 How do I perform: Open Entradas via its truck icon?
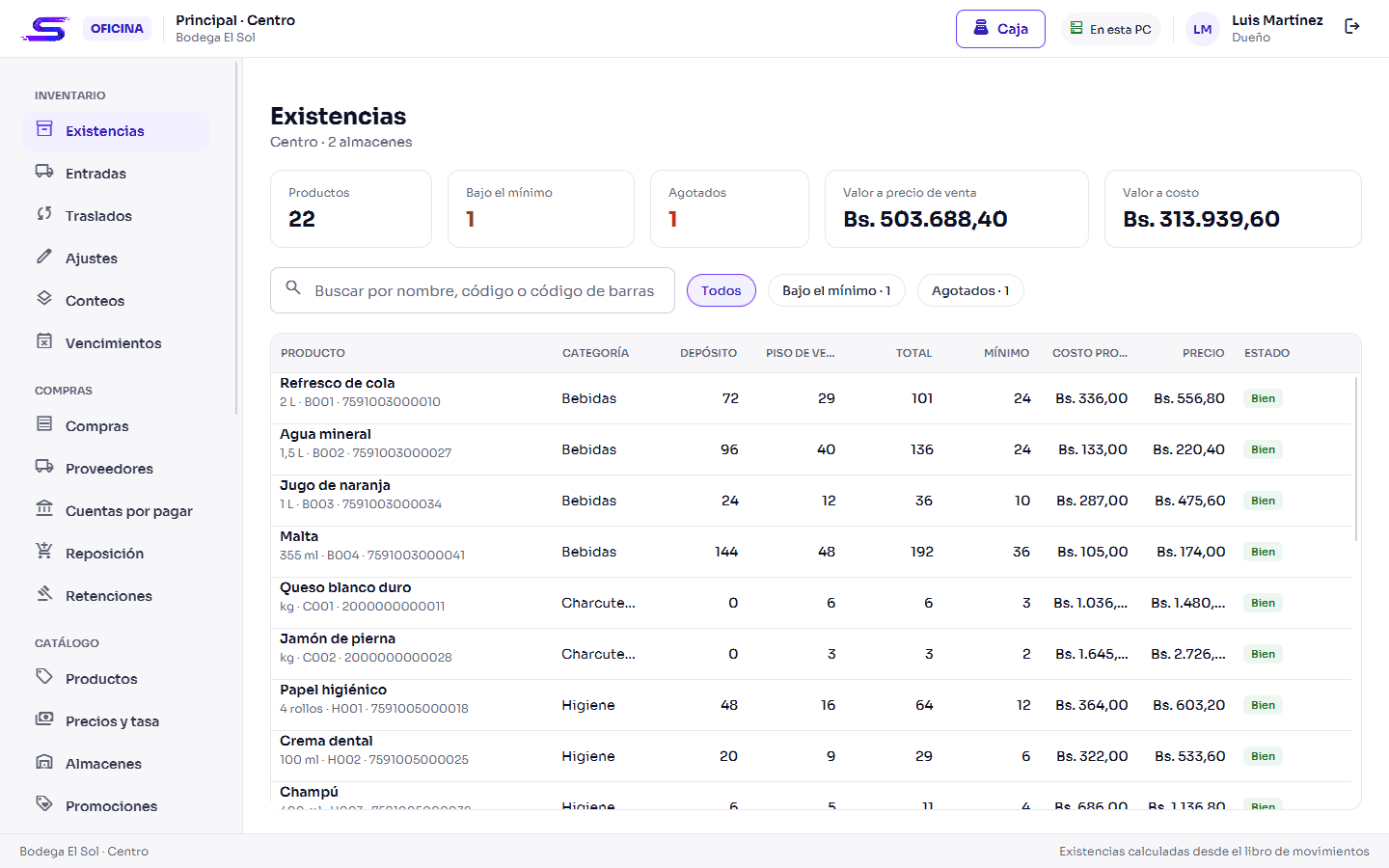[x=44, y=172]
